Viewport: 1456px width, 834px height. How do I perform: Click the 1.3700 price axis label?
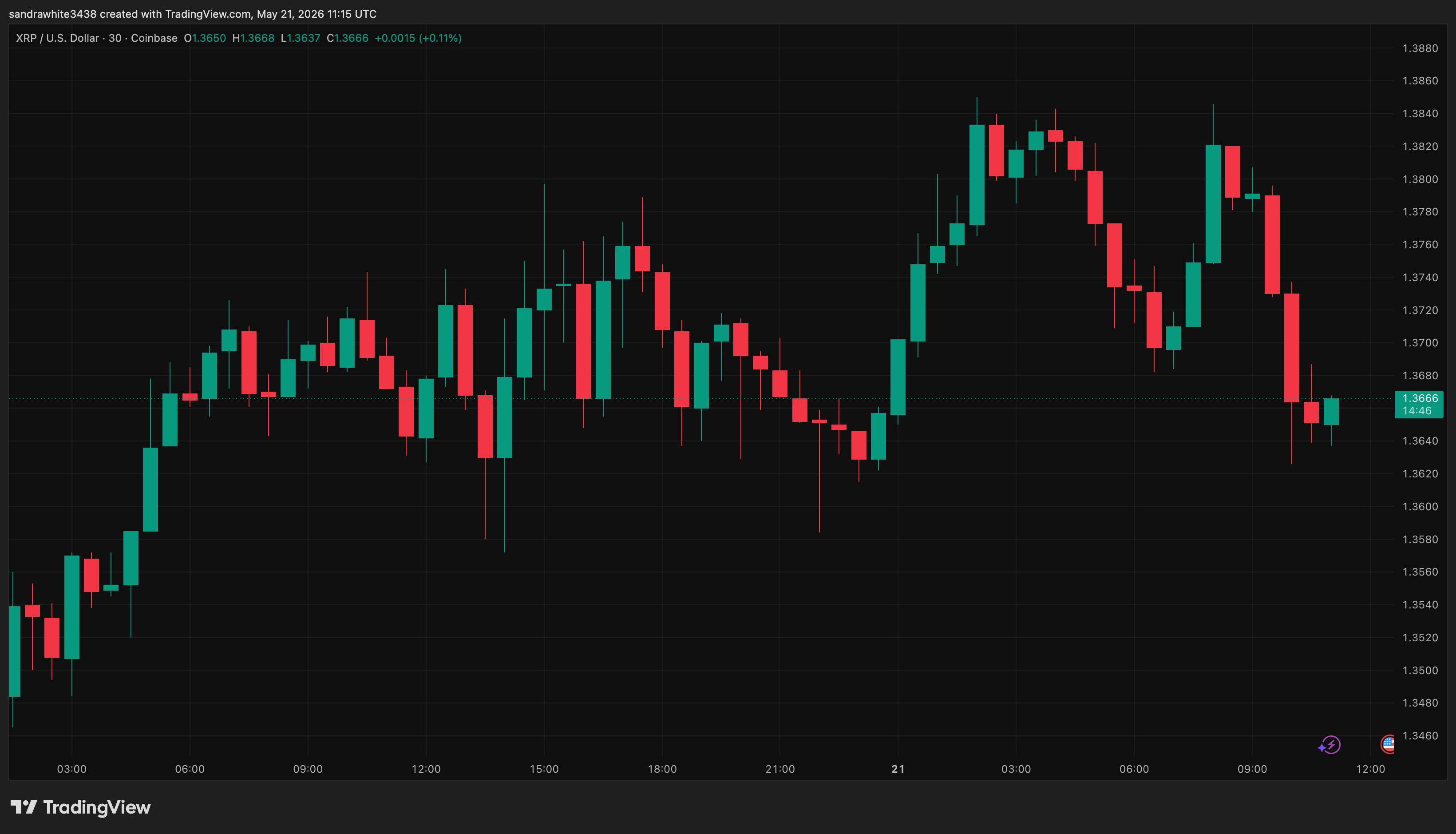(x=1420, y=342)
